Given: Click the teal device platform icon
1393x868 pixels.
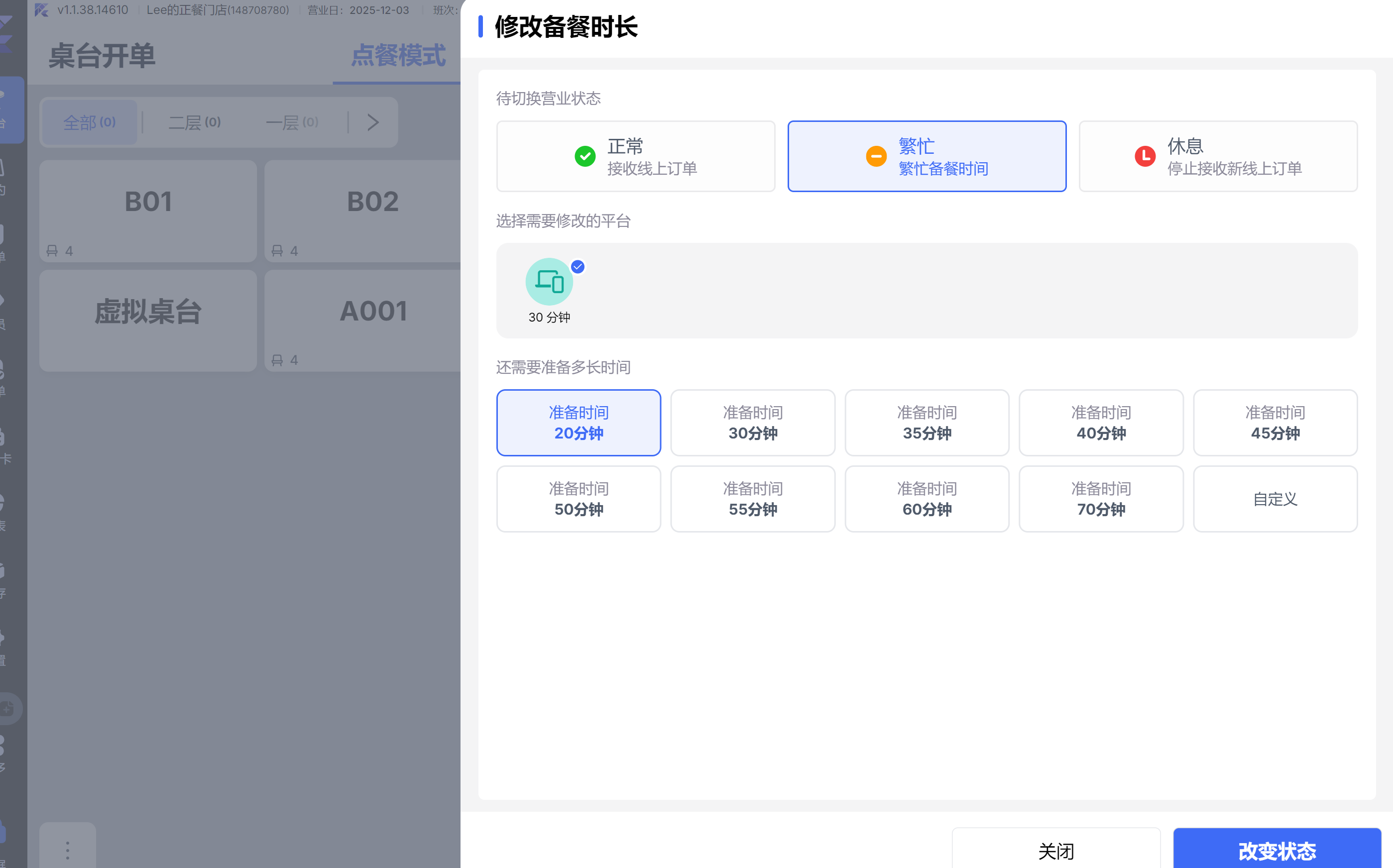Looking at the screenshot, I should click(x=549, y=281).
